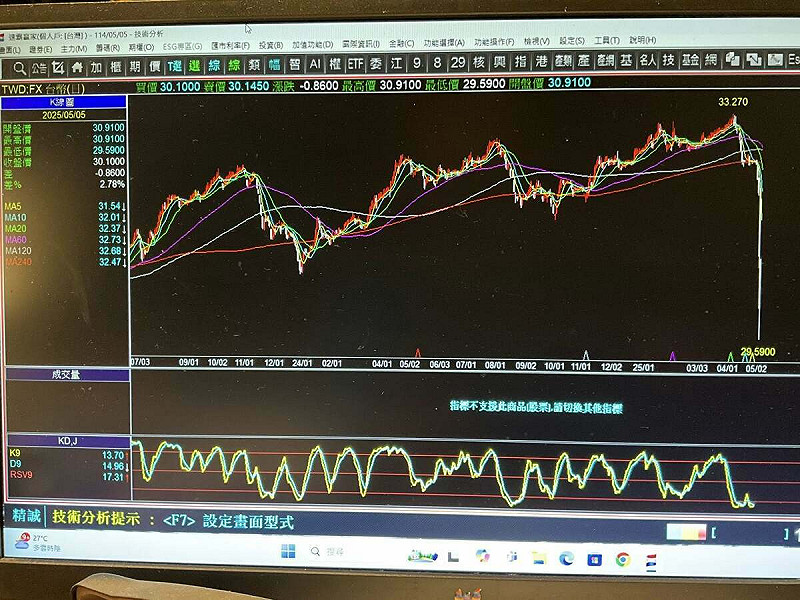Open the 公告 announcements toolbar button

(38, 68)
